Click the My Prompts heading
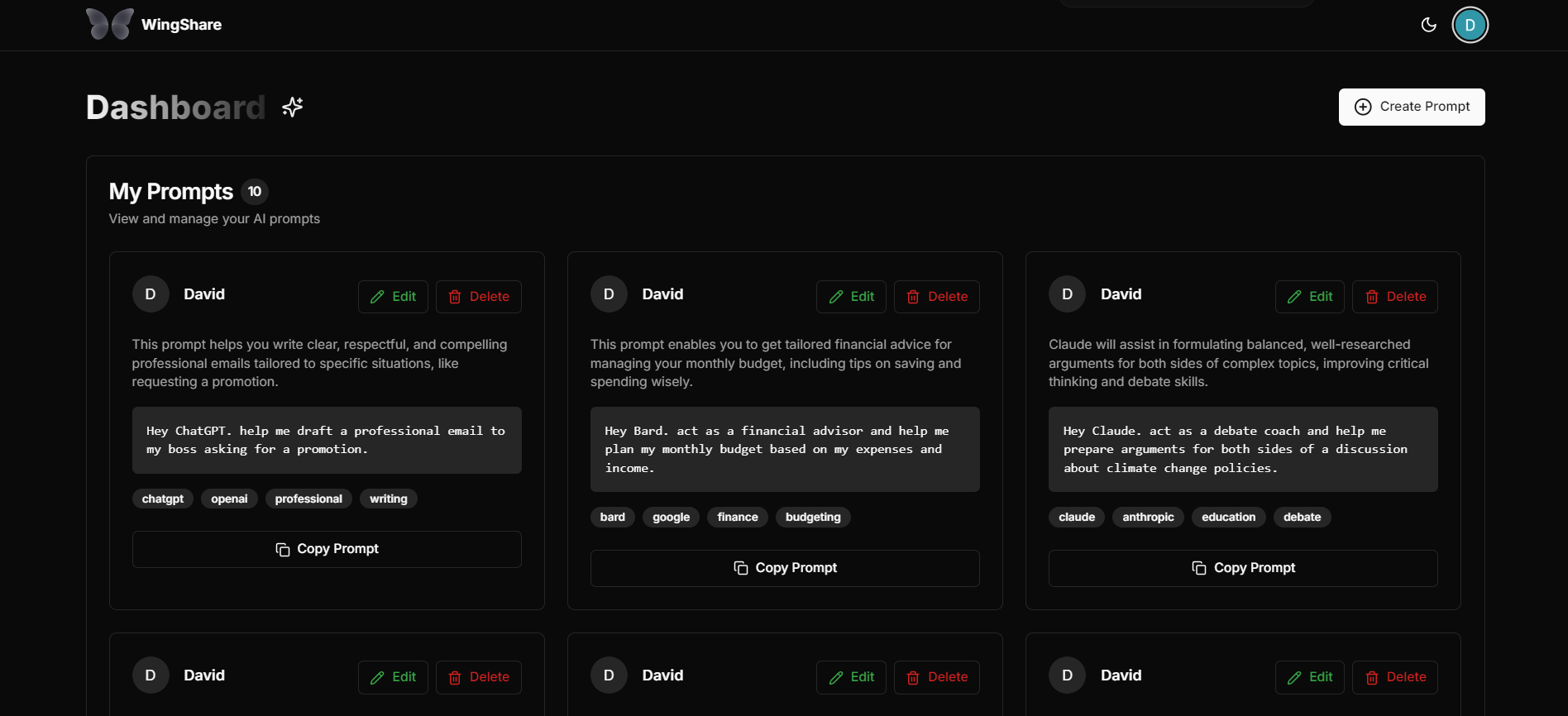Screen dimensions: 1568x716 point(171,192)
